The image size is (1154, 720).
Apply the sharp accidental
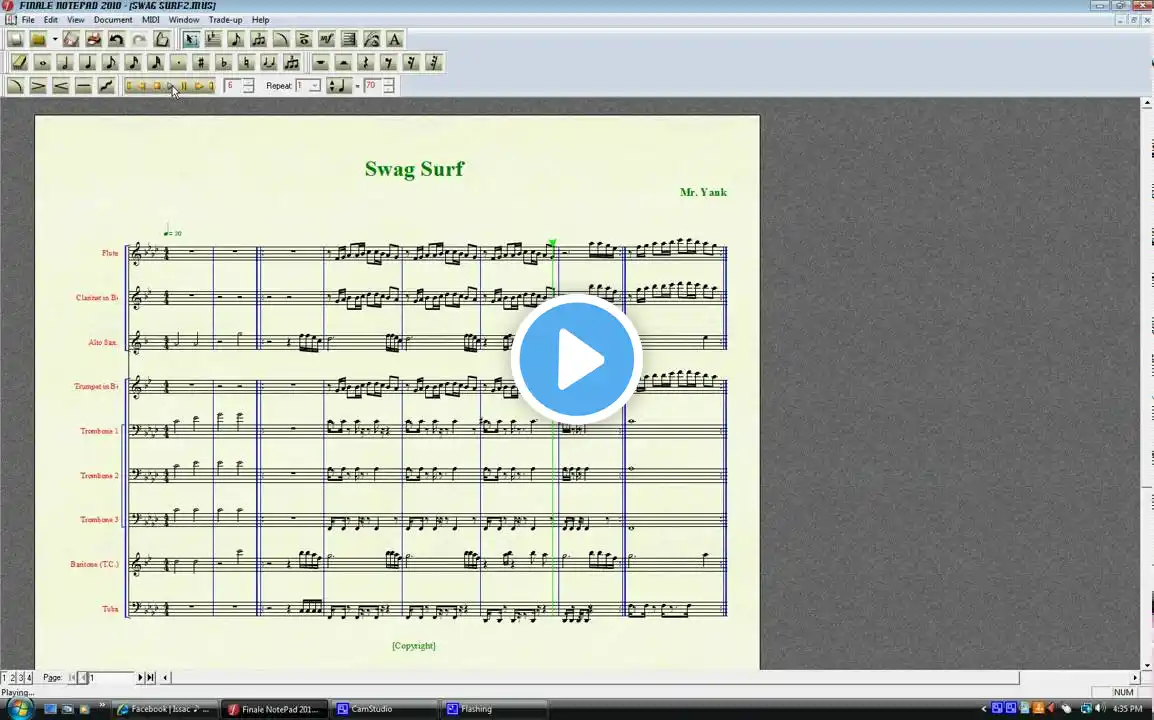pyautogui.click(x=201, y=63)
